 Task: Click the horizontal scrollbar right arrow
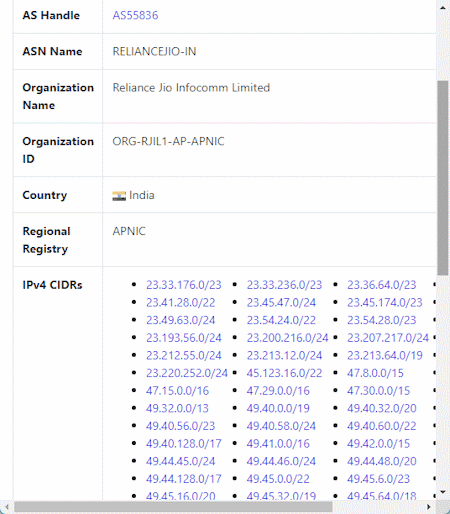click(x=429, y=507)
